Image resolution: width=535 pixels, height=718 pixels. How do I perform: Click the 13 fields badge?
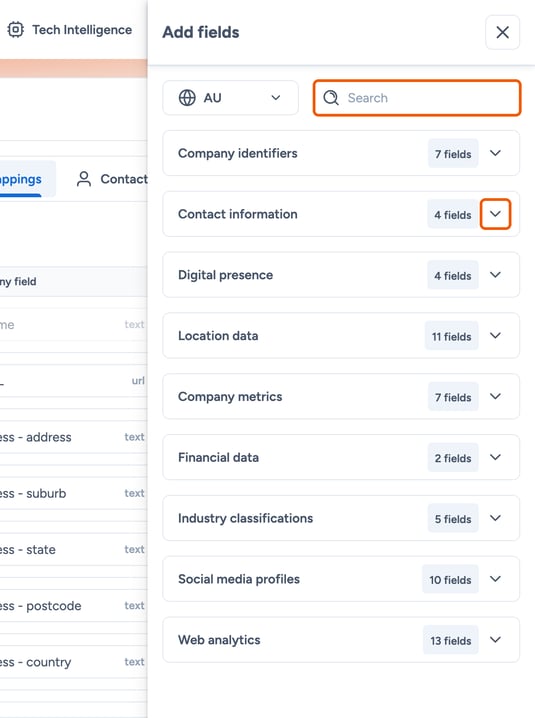[x=451, y=641]
